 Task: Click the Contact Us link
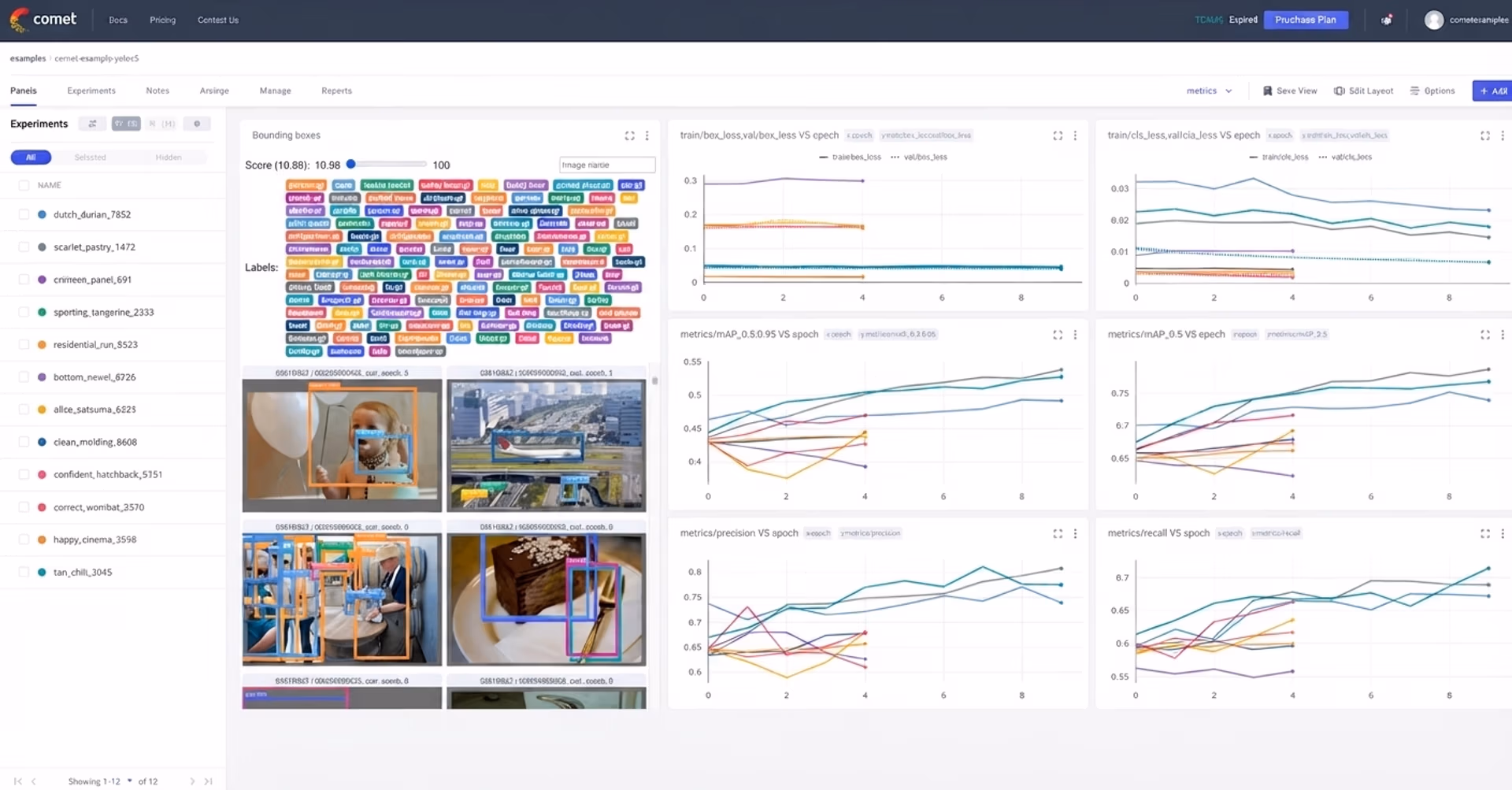(218, 20)
